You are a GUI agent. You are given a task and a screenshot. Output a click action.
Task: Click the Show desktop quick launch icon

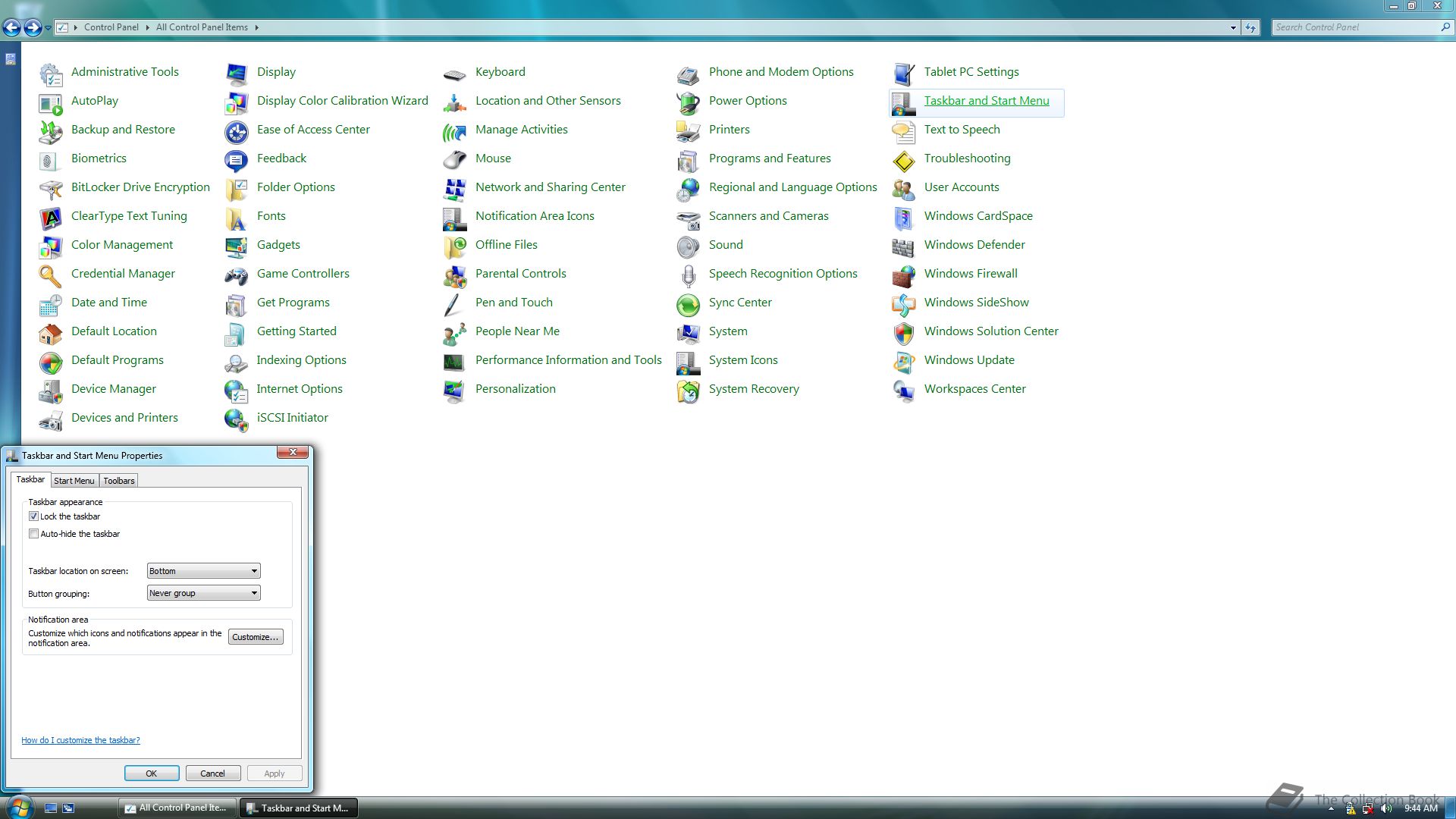point(51,808)
